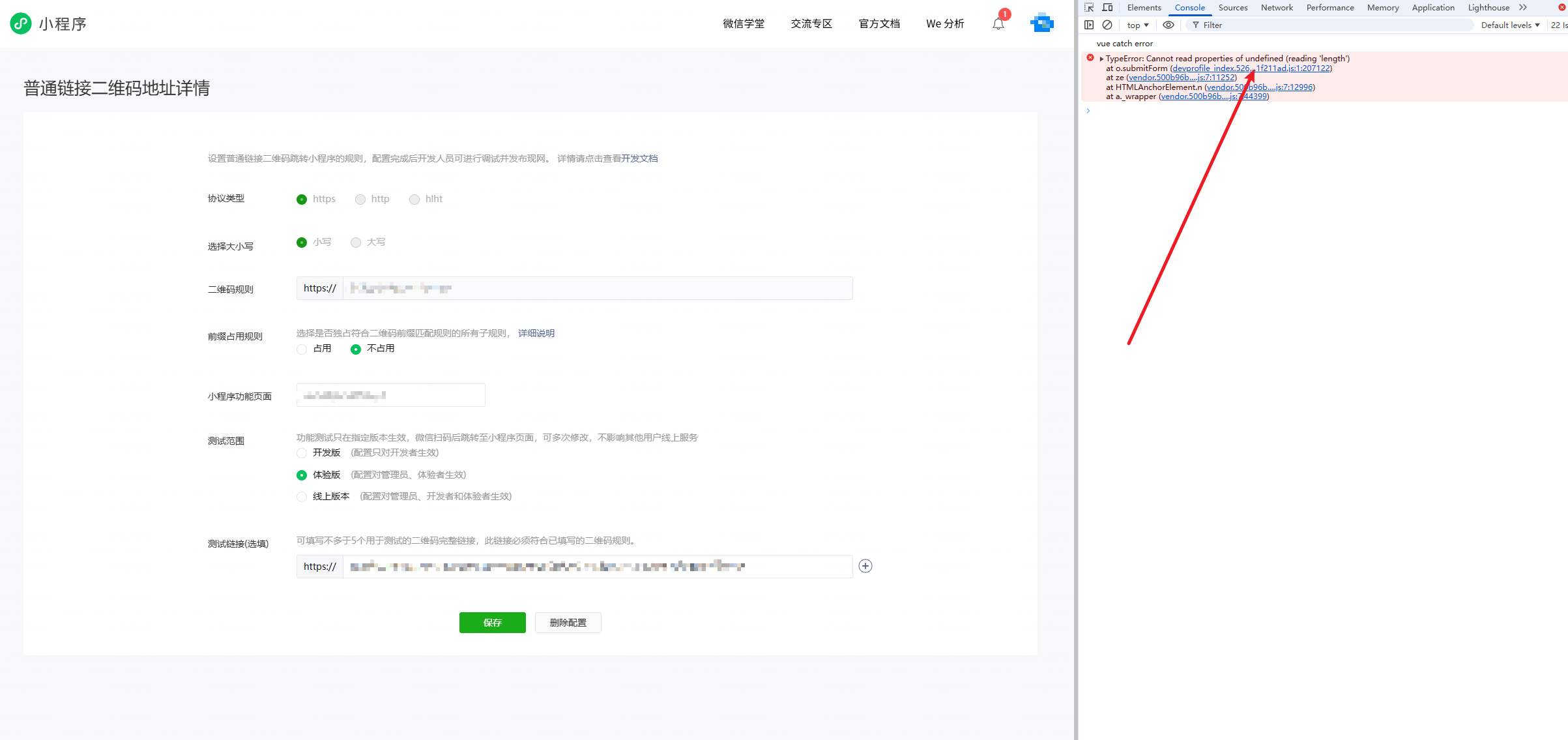Screen dimensions: 1568x740
Task: Toggle the device toolbar icon
Action: tap(1107, 8)
